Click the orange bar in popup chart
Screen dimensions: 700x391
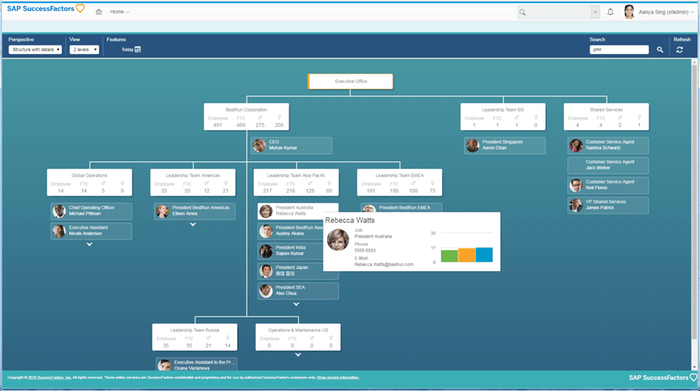coord(467,255)
